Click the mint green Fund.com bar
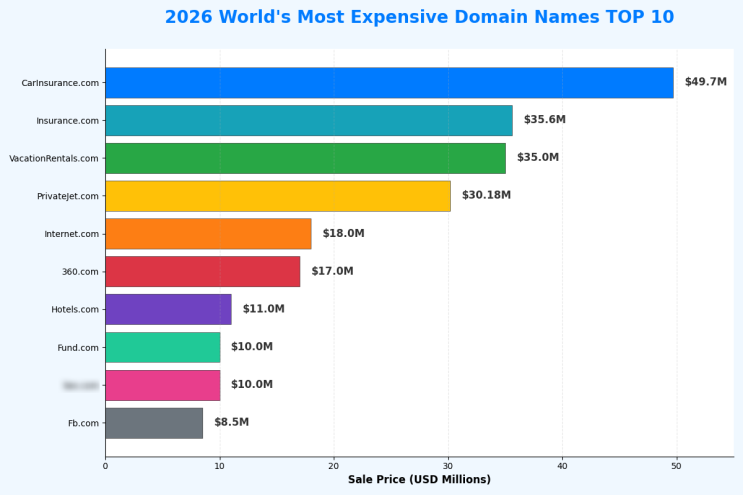The width and height of the screenshot is (743, 495). point(163,347)
